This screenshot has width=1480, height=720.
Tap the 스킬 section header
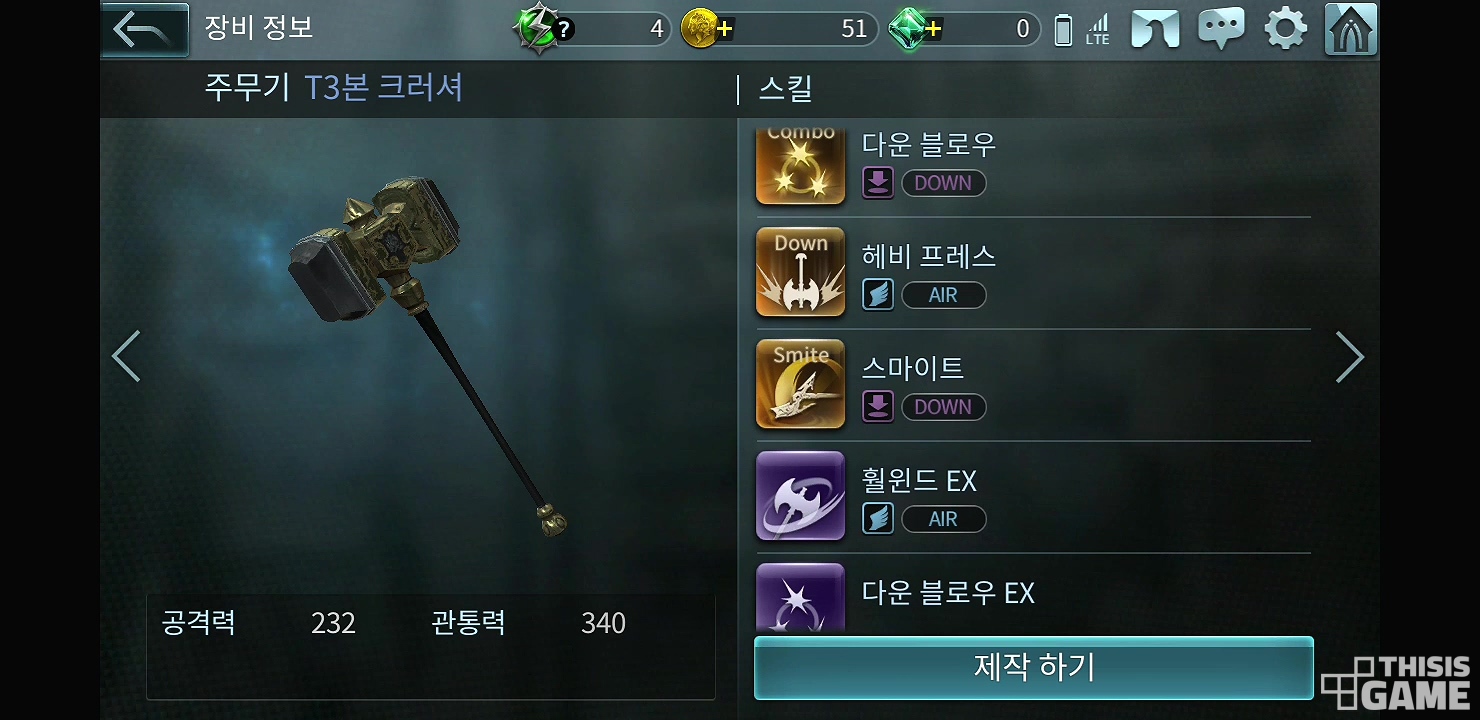[785, 89]
